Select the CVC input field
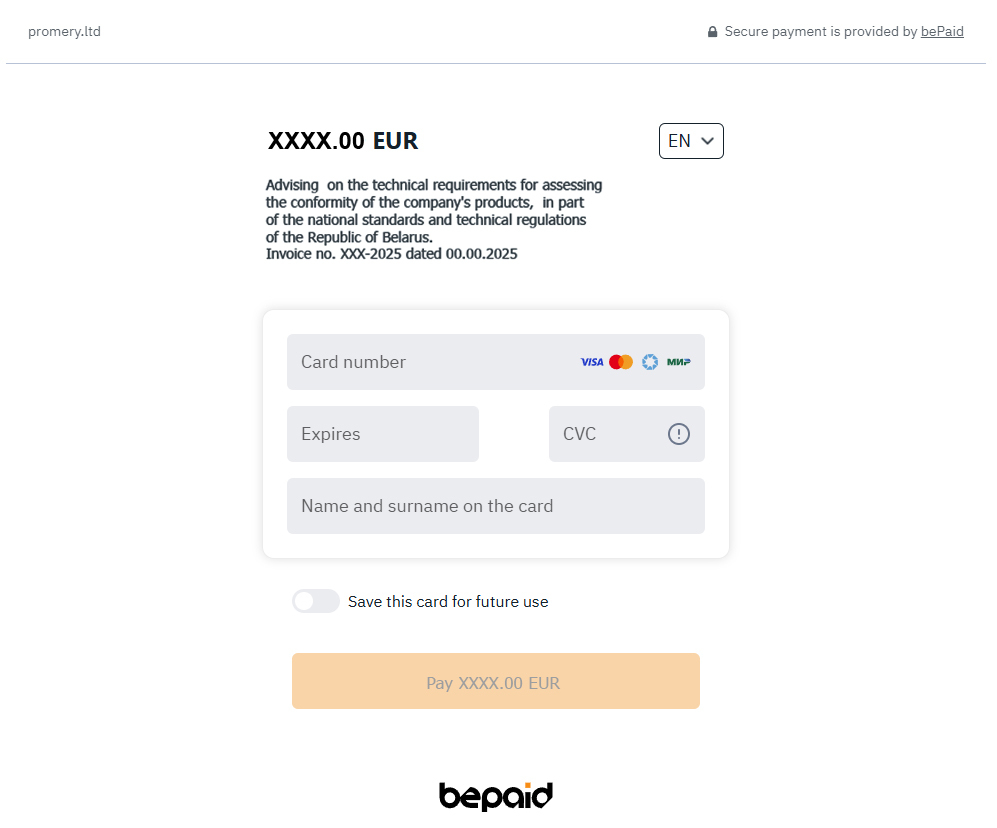The height and width of the screenshot is (828, 997). [x=605, y=434]
